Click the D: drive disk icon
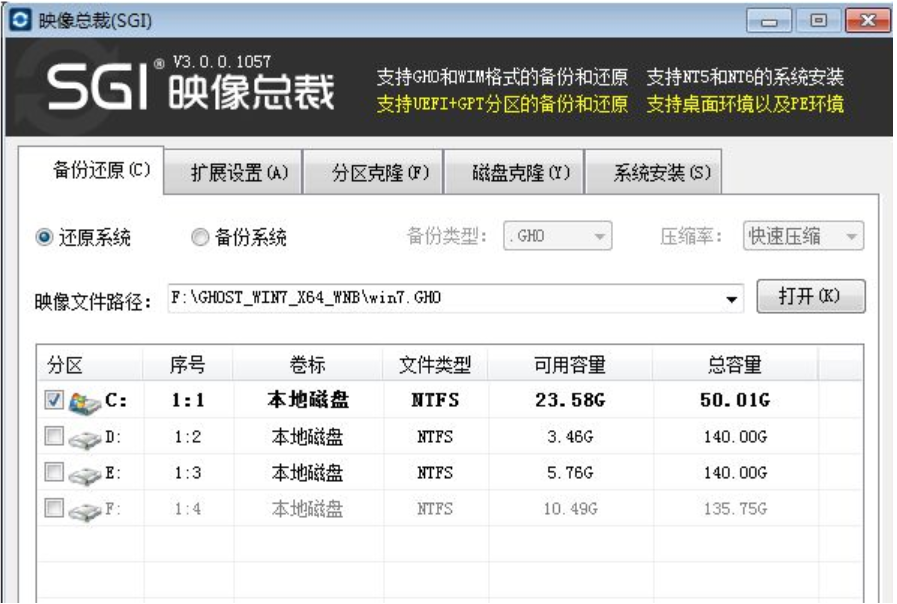This screenshot has height=604, width=897. tap(85, 437)
